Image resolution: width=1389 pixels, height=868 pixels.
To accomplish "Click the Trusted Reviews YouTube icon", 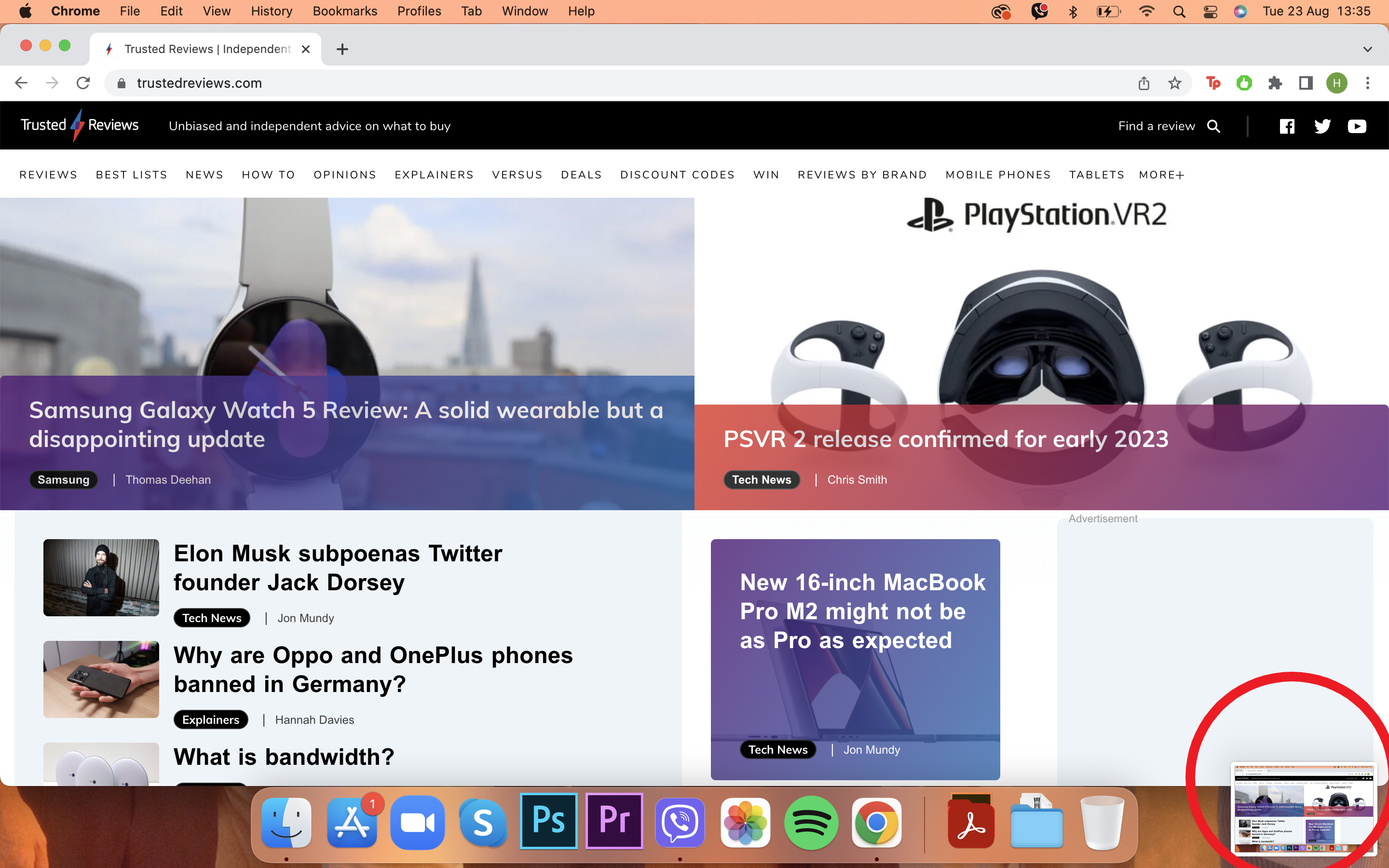I will 1357,126.
